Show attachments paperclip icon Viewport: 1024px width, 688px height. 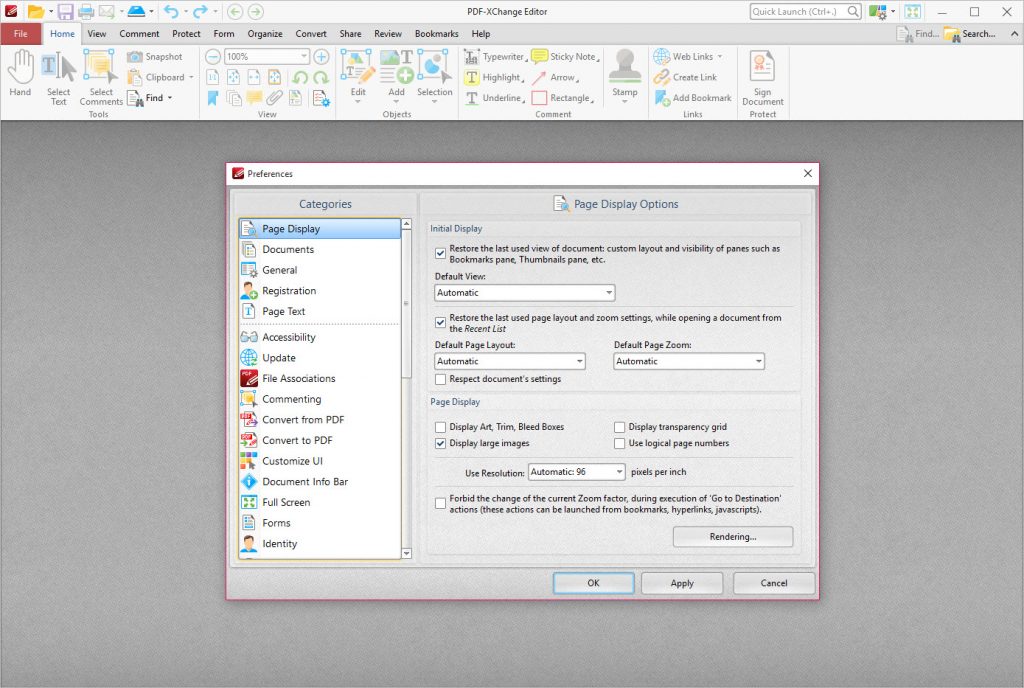(274, 98)
